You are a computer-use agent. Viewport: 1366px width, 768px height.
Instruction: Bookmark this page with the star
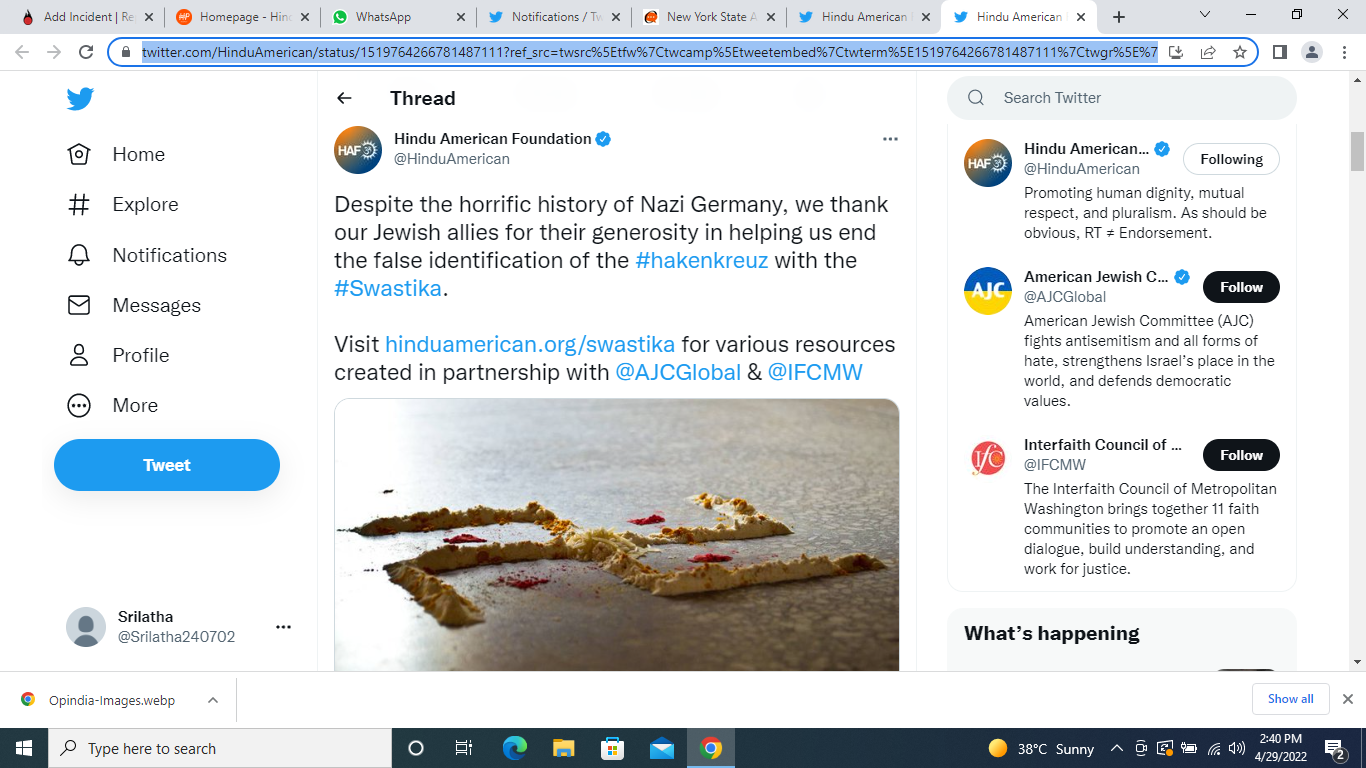(1240, 53)
